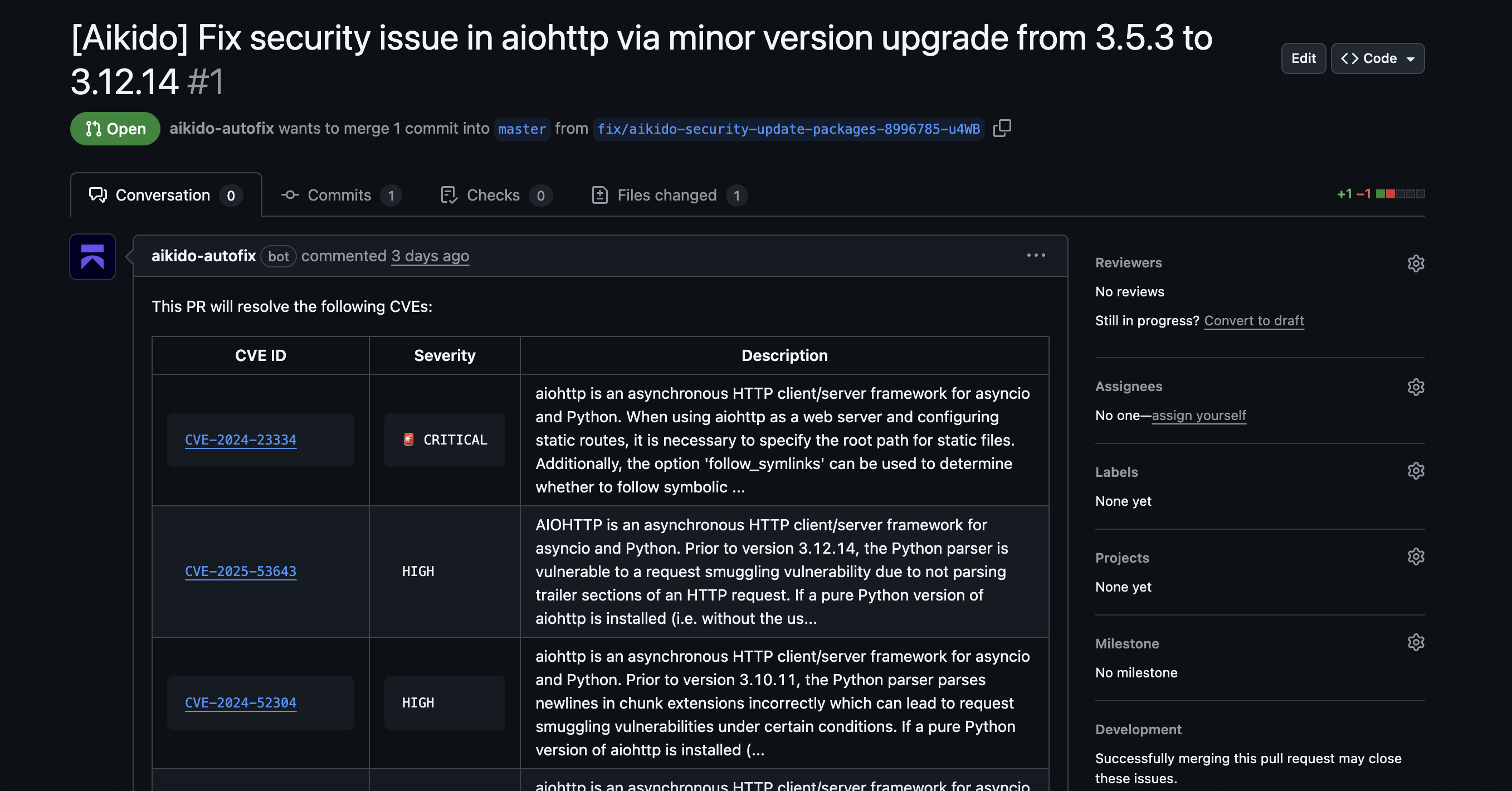Click the Edit title button

click(x=1303, y=58)
